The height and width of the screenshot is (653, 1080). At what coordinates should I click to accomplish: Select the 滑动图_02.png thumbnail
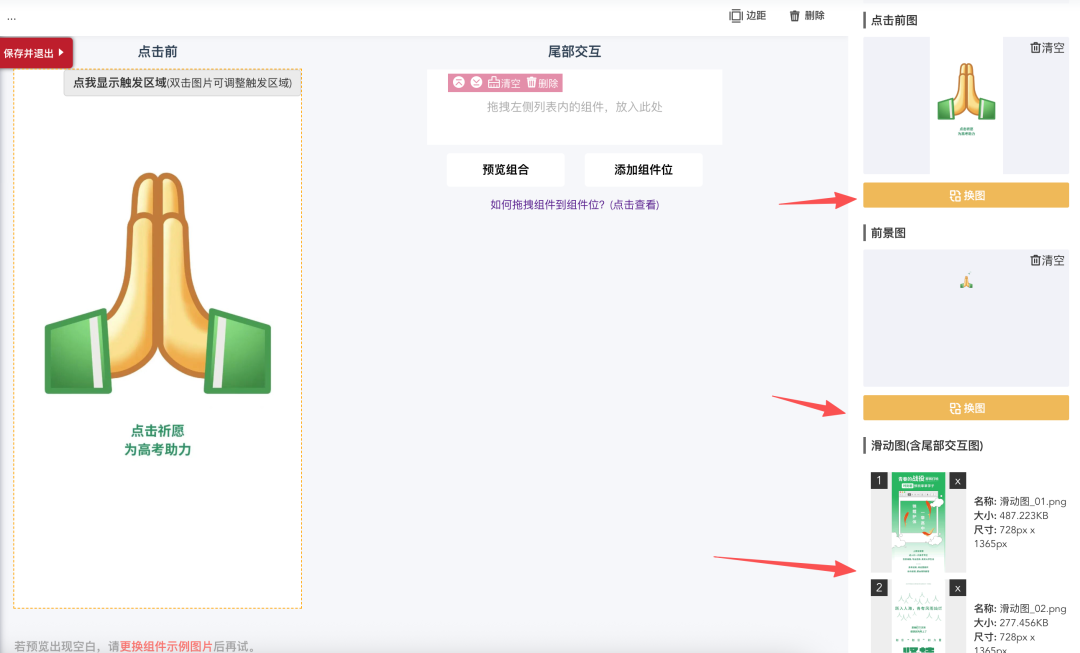click(918, 616)
